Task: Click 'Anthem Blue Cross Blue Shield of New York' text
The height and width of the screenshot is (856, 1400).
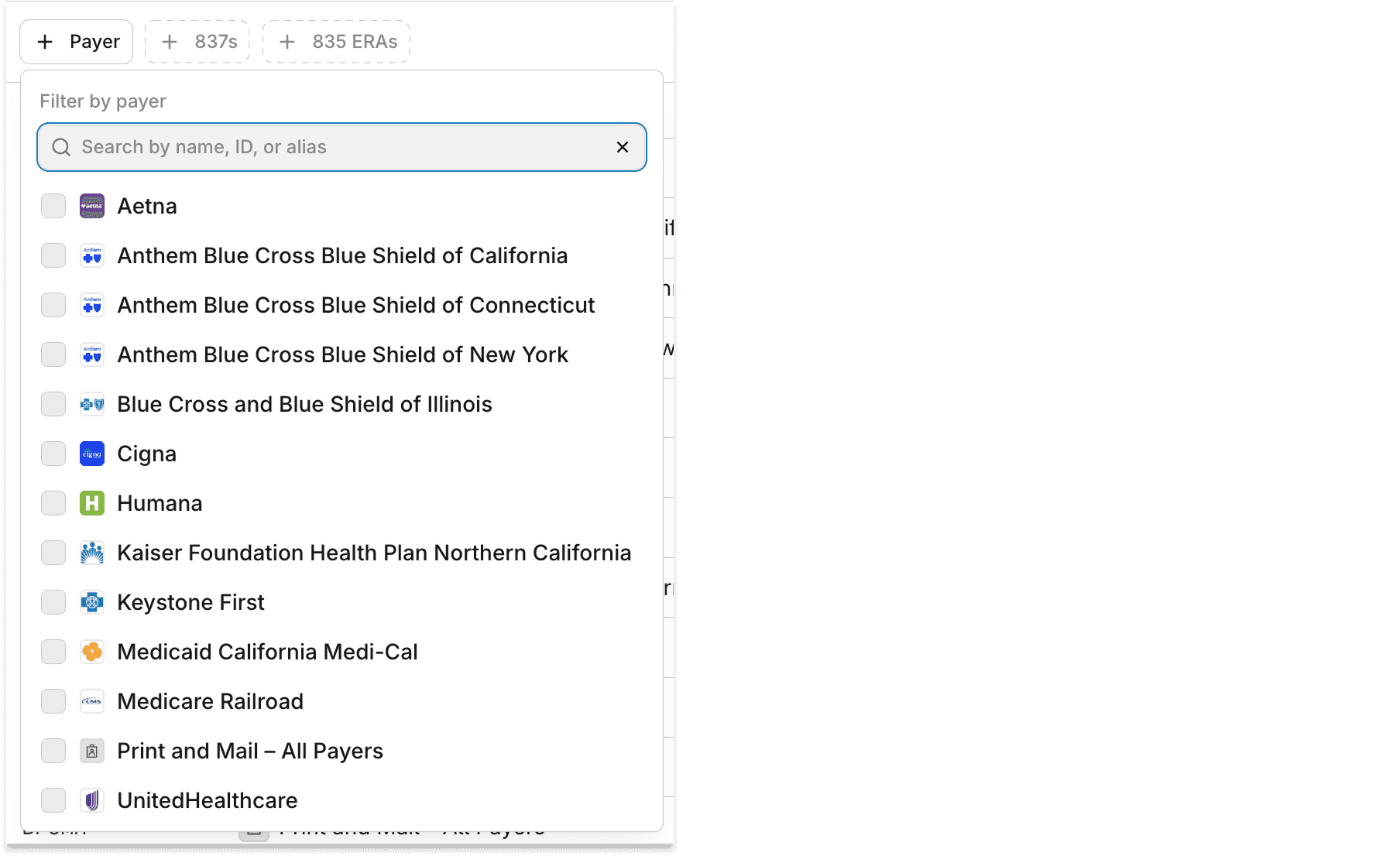Action: [343, 354]
